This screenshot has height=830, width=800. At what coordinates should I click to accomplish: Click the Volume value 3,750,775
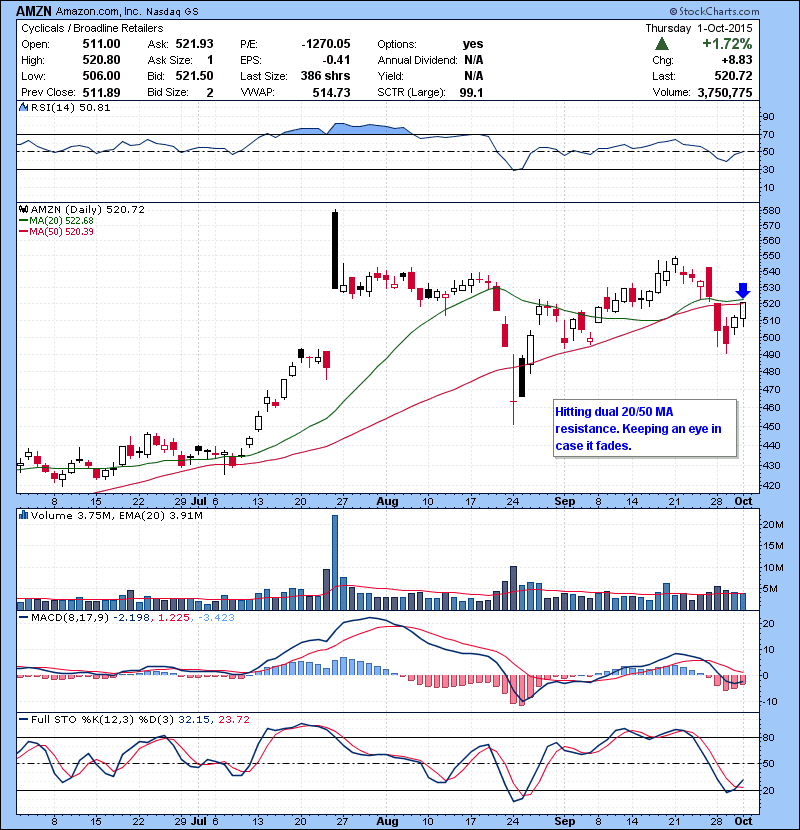pyautogui.click(x=725, y=92)
